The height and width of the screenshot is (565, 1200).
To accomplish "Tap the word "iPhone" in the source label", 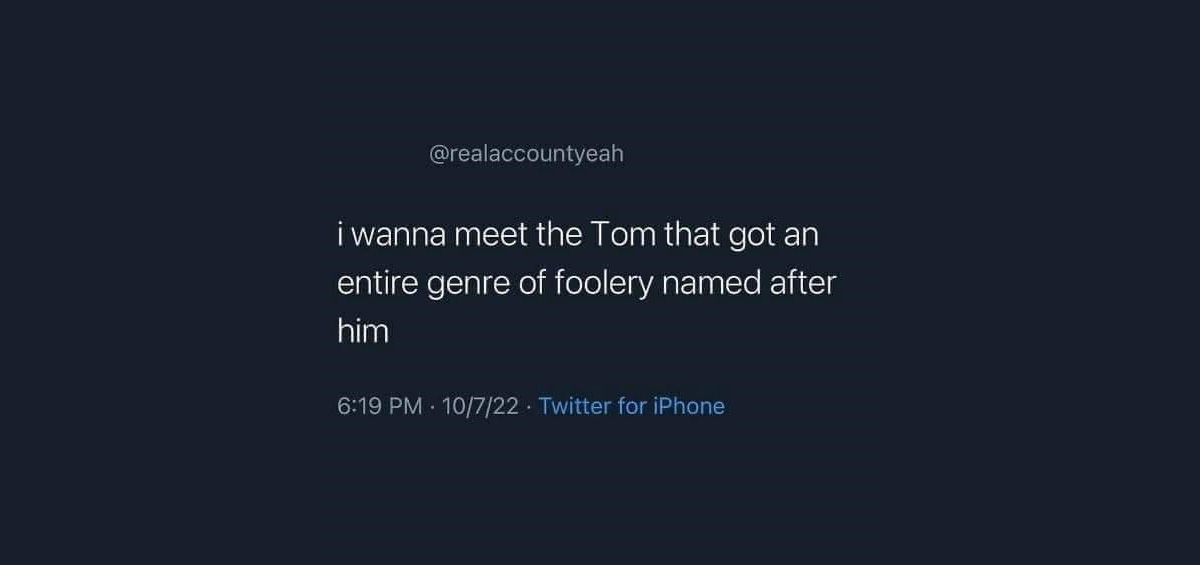I will click(688, 406).
